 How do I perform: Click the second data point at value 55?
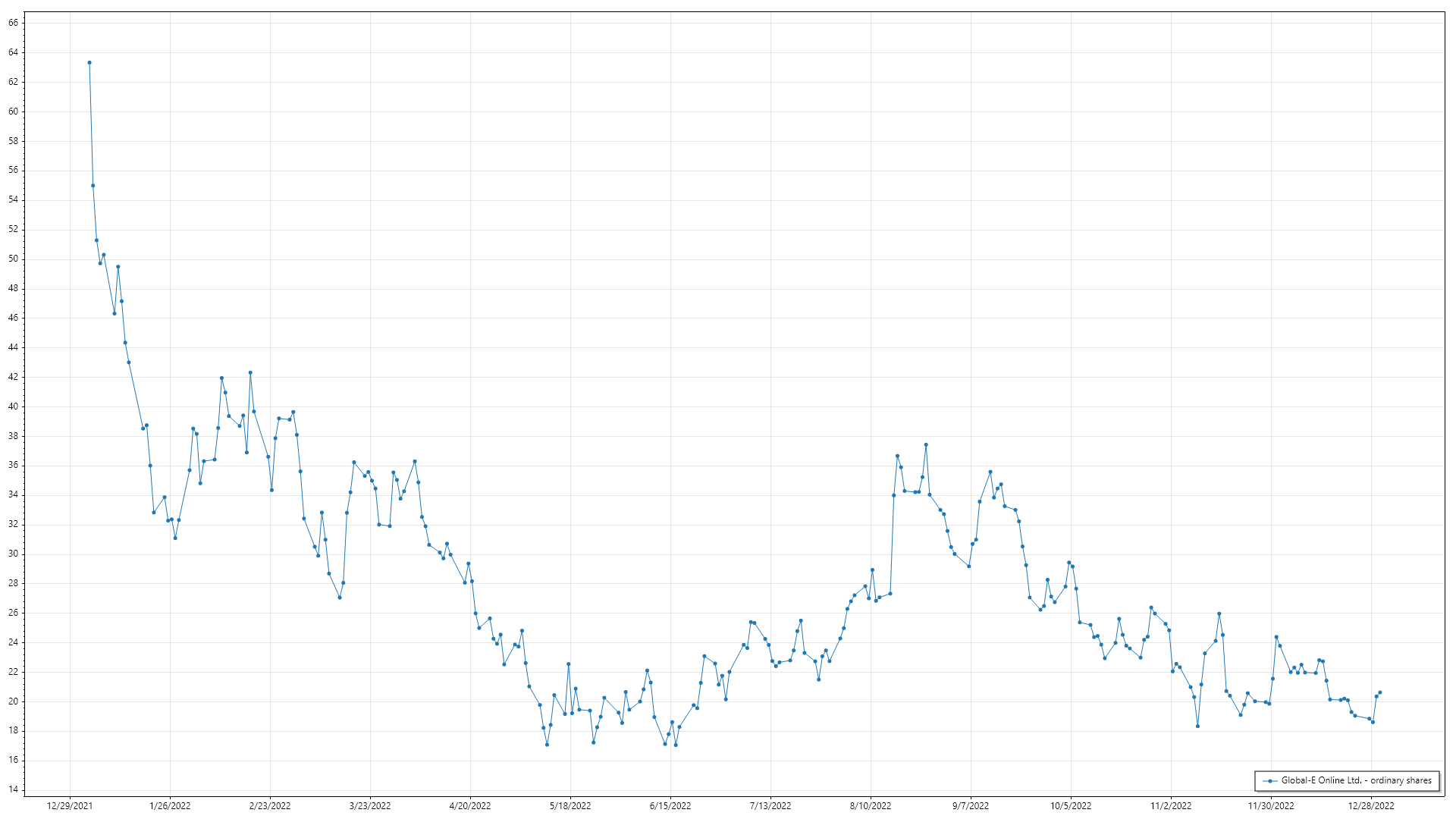click(93, 186)
